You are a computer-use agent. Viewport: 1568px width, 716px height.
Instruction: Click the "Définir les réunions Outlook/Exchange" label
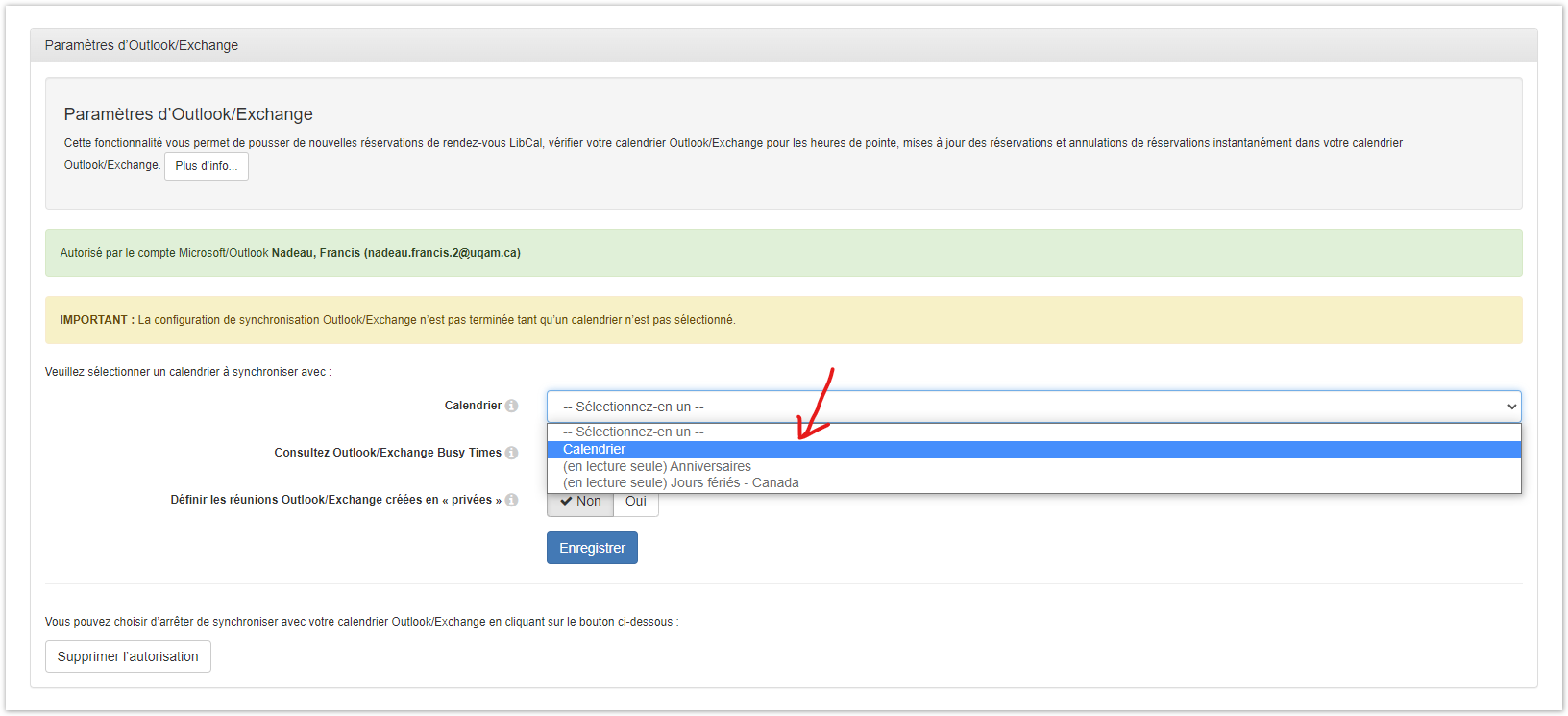click(335, 500)
